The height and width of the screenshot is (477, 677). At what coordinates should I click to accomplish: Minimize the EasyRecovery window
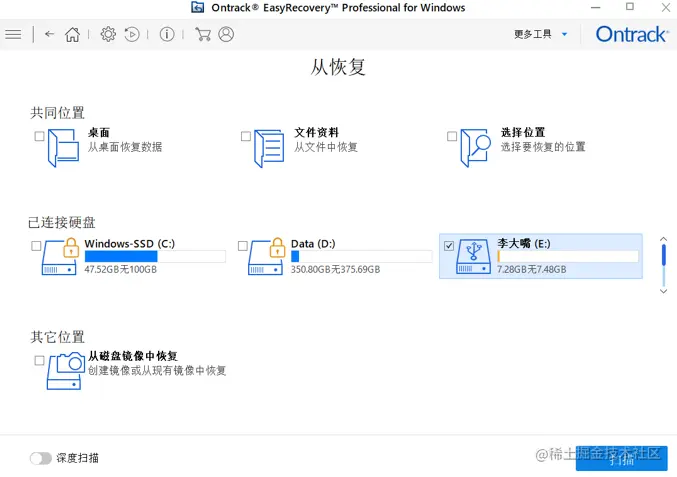click(x=596, y=7)
